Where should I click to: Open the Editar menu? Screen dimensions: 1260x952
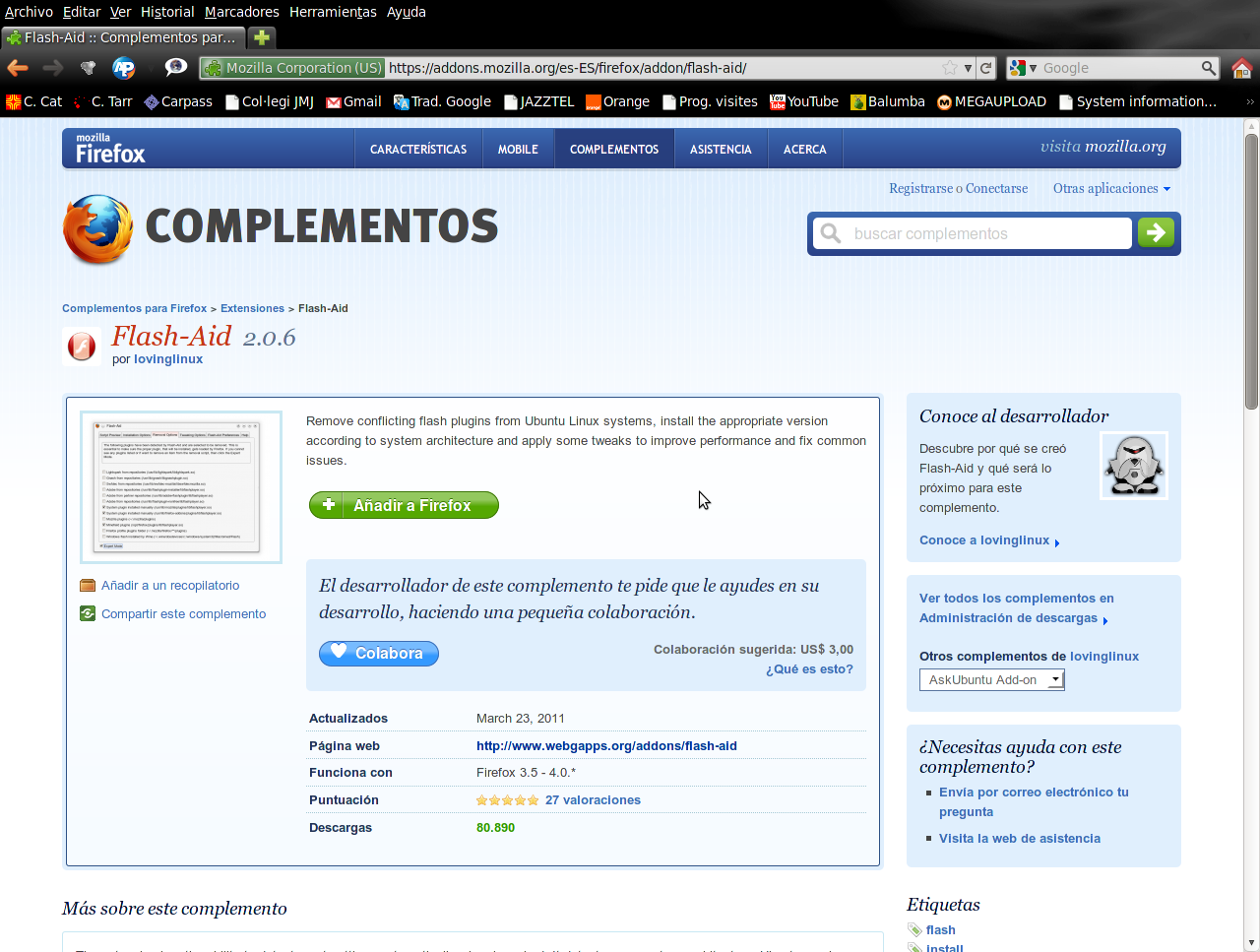82,12
